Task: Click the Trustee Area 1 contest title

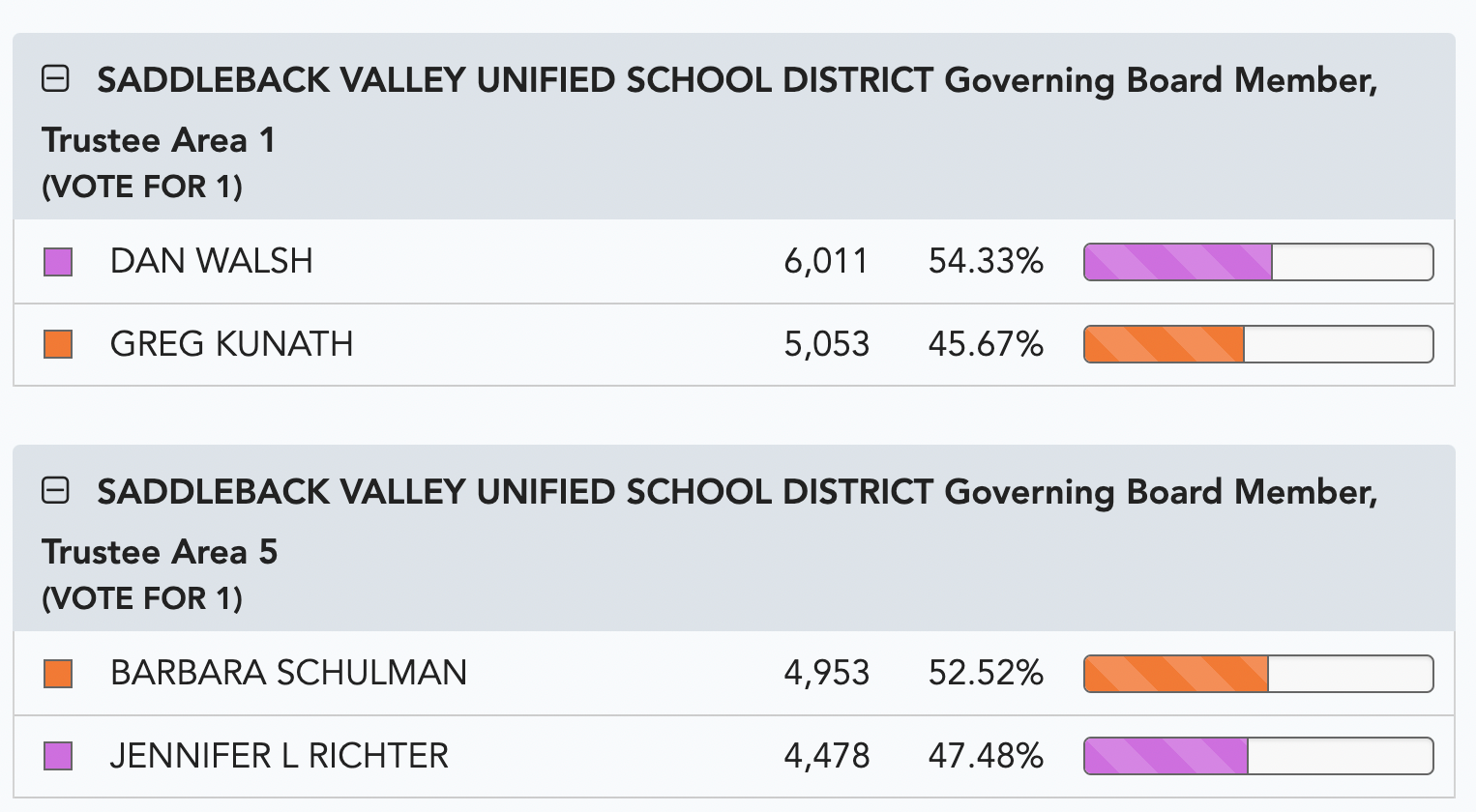Action: 710,109
